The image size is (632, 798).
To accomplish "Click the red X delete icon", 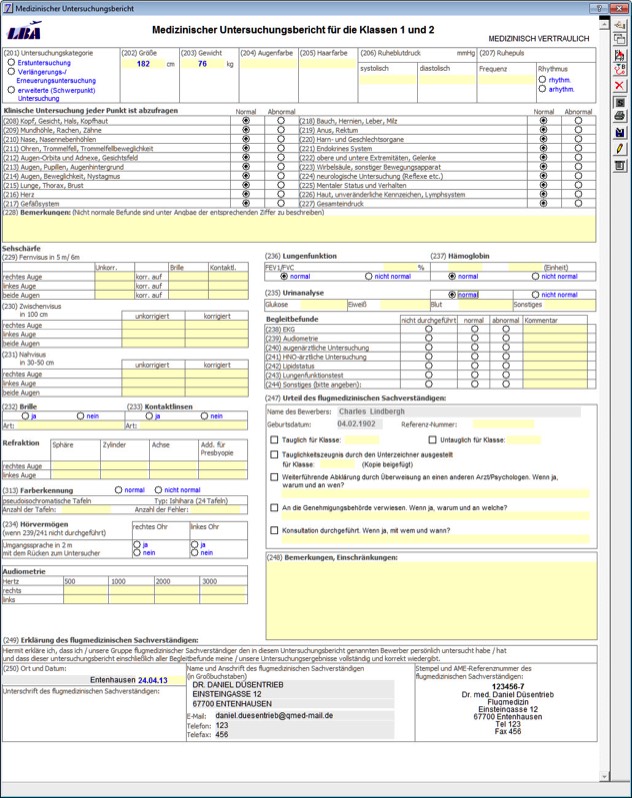I will [x=619, y=85].
